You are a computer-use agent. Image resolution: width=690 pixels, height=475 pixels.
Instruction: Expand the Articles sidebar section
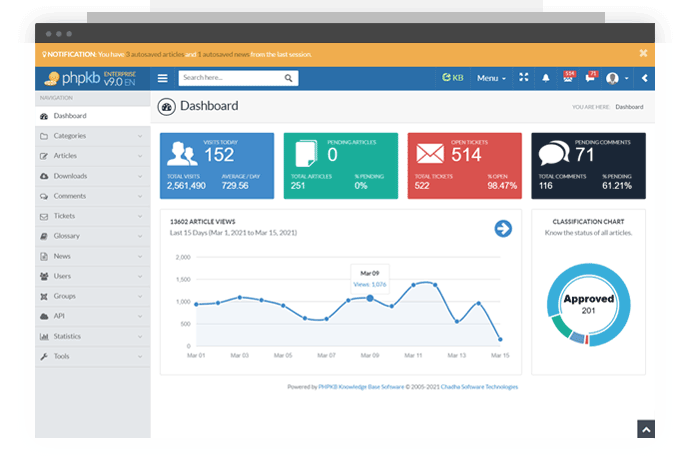coord(92,156)
